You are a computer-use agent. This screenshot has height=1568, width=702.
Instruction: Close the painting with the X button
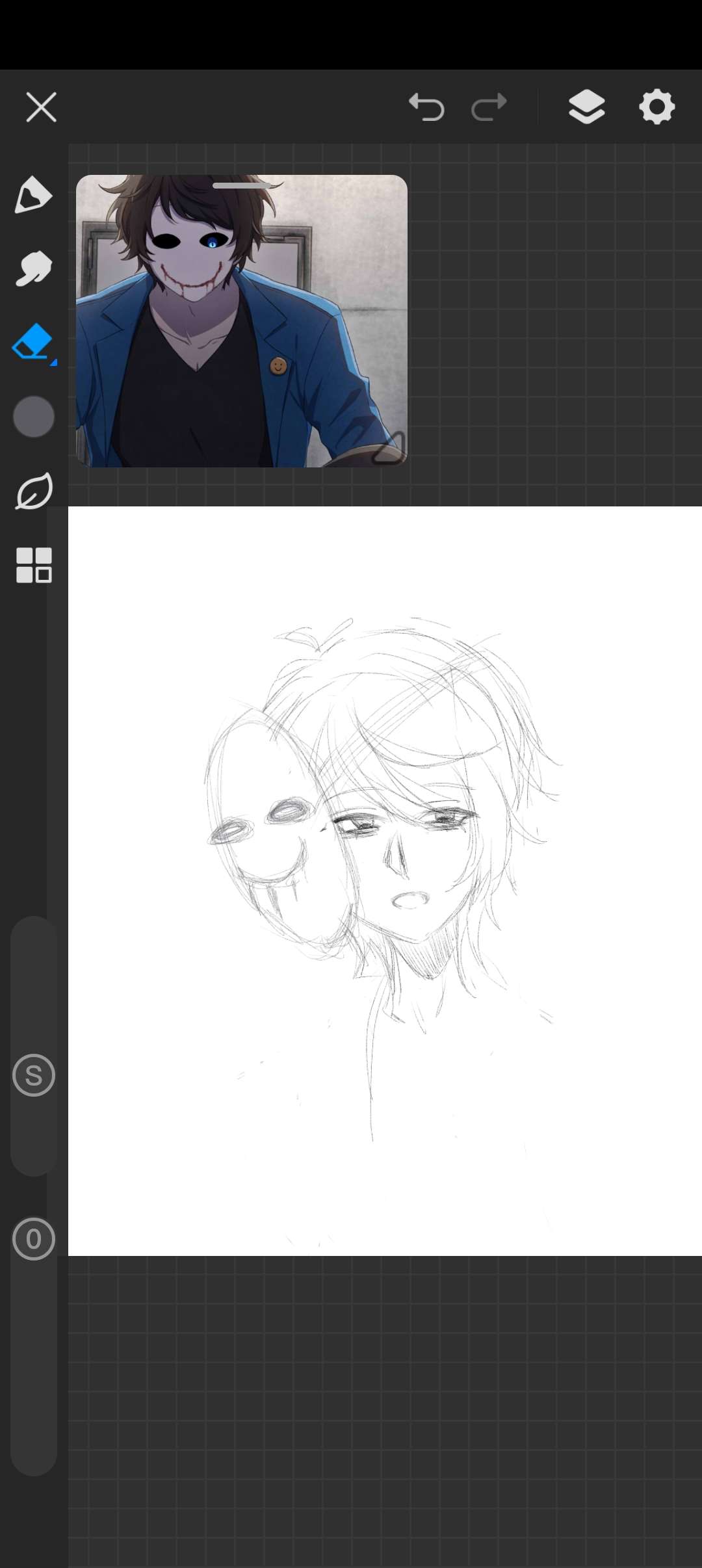point(42,107)
